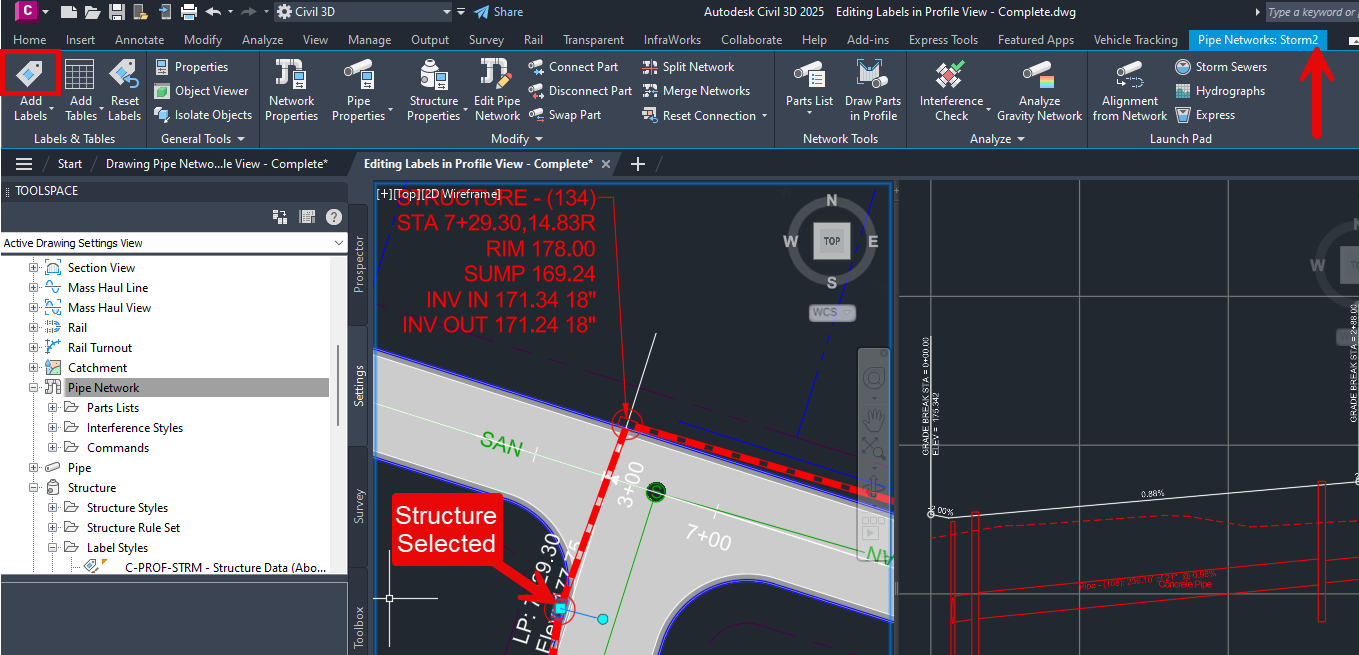Open the Properties palette from General Tools
This screenshot has height=655, width=1359.
pos(191,67)
